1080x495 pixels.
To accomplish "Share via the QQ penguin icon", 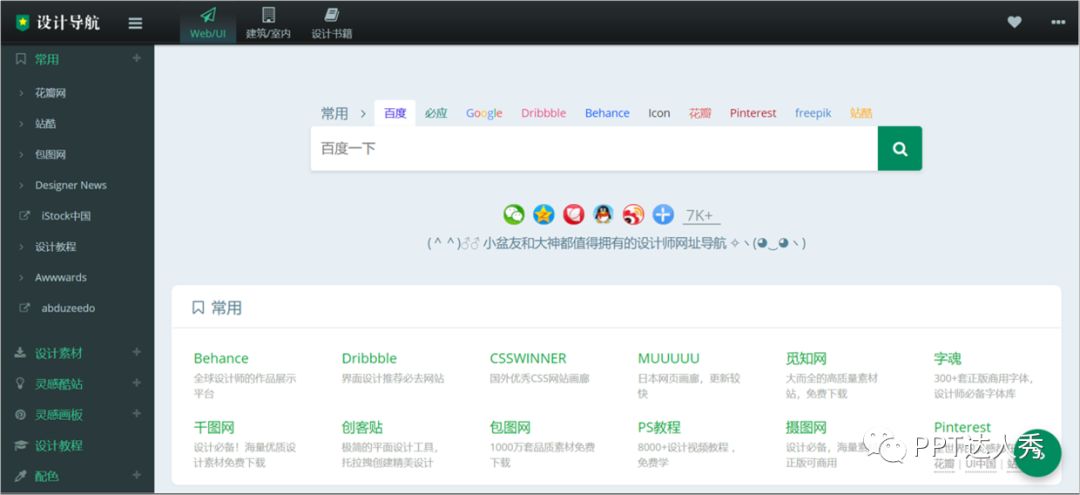I will point(603,215).
